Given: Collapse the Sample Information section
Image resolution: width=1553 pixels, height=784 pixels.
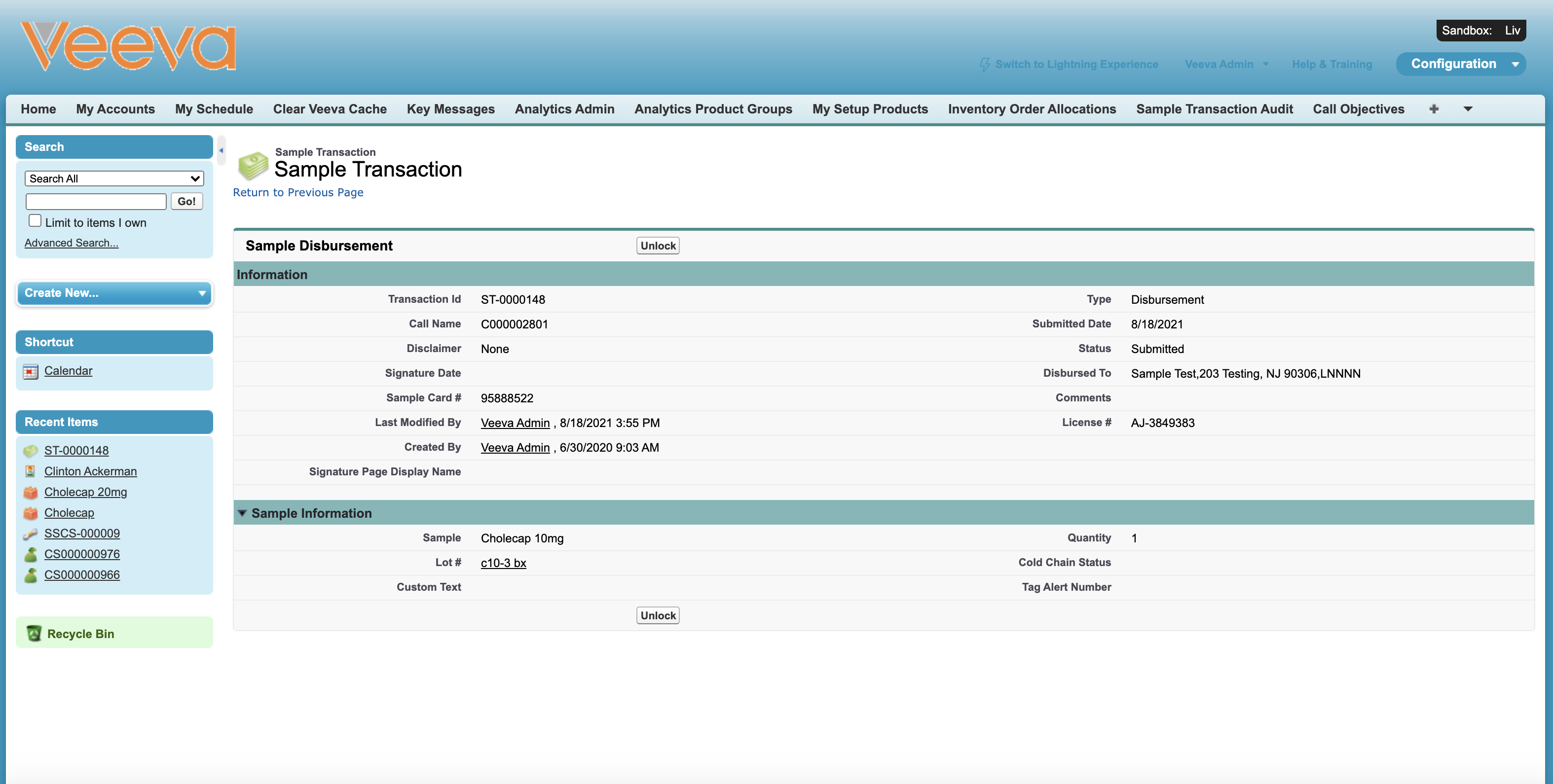Looking at the screenshot, I should point(242,513).
